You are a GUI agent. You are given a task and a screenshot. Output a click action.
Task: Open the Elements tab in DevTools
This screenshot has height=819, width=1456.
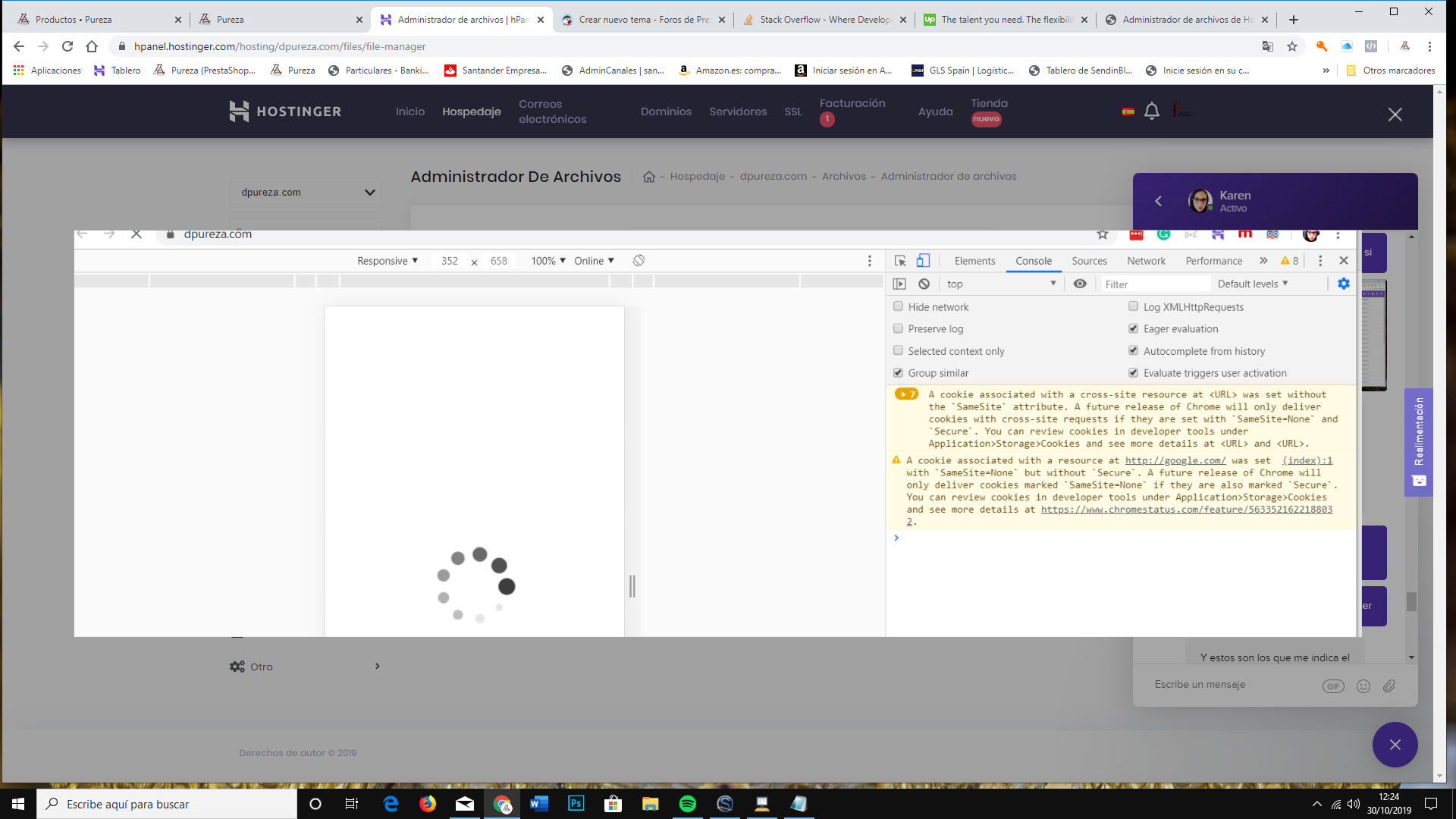point(974,261)
